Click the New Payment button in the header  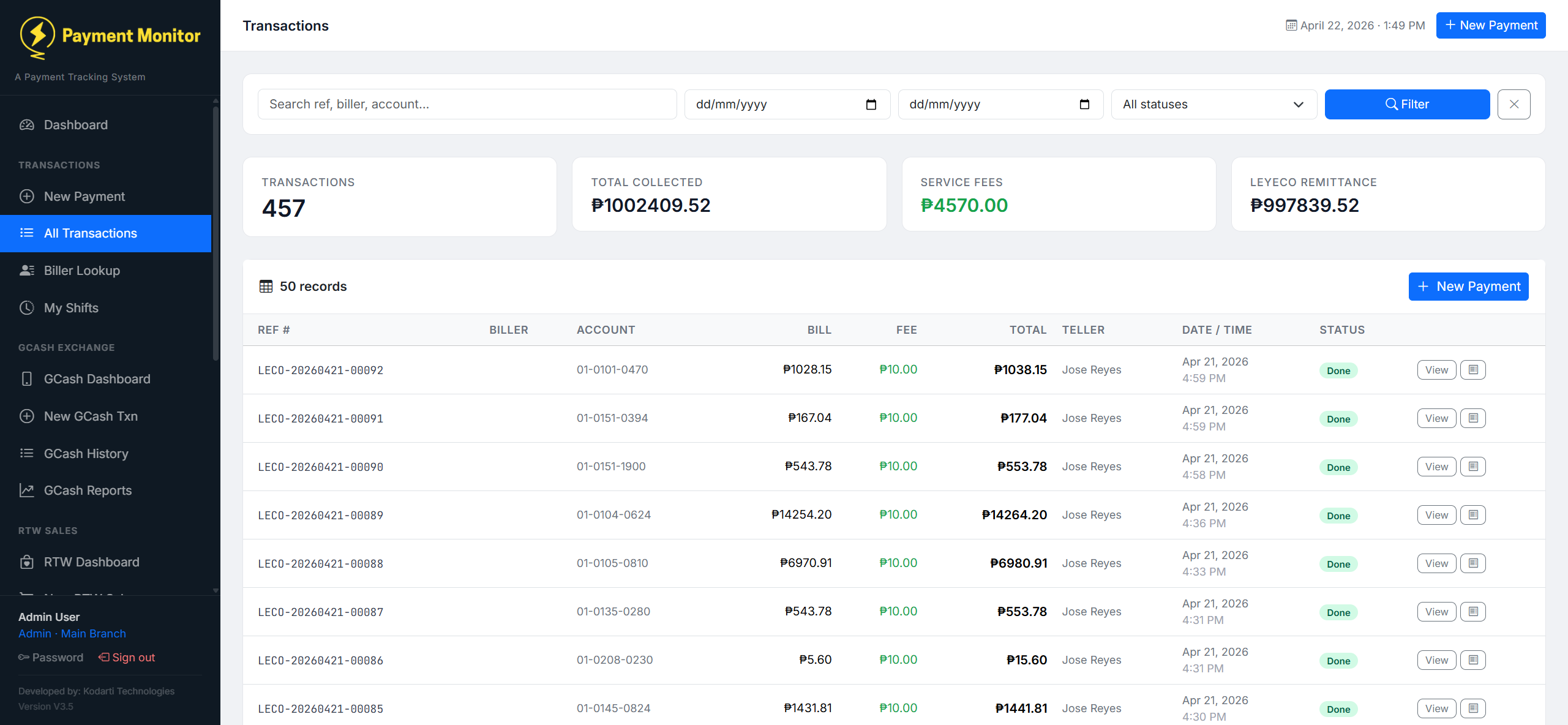[x=1490, y=25]
